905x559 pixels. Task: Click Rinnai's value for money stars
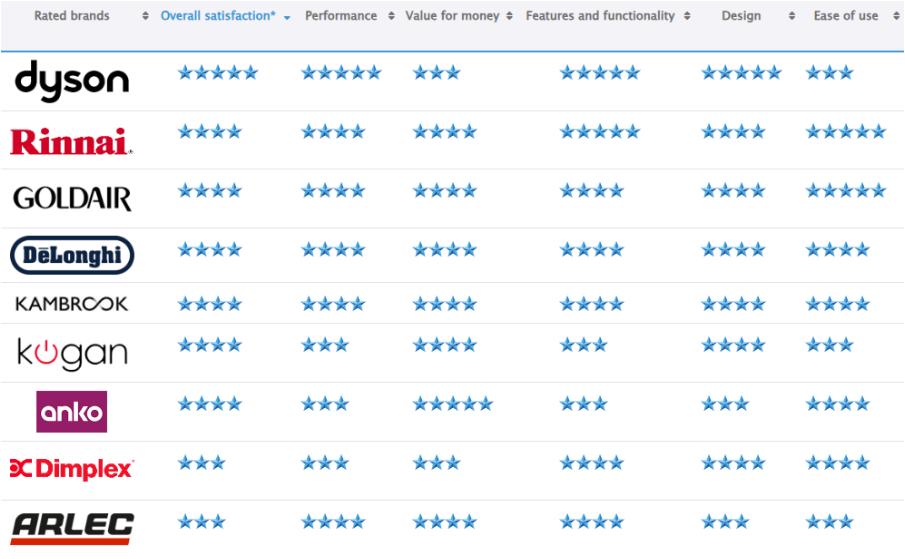point(444,132)
